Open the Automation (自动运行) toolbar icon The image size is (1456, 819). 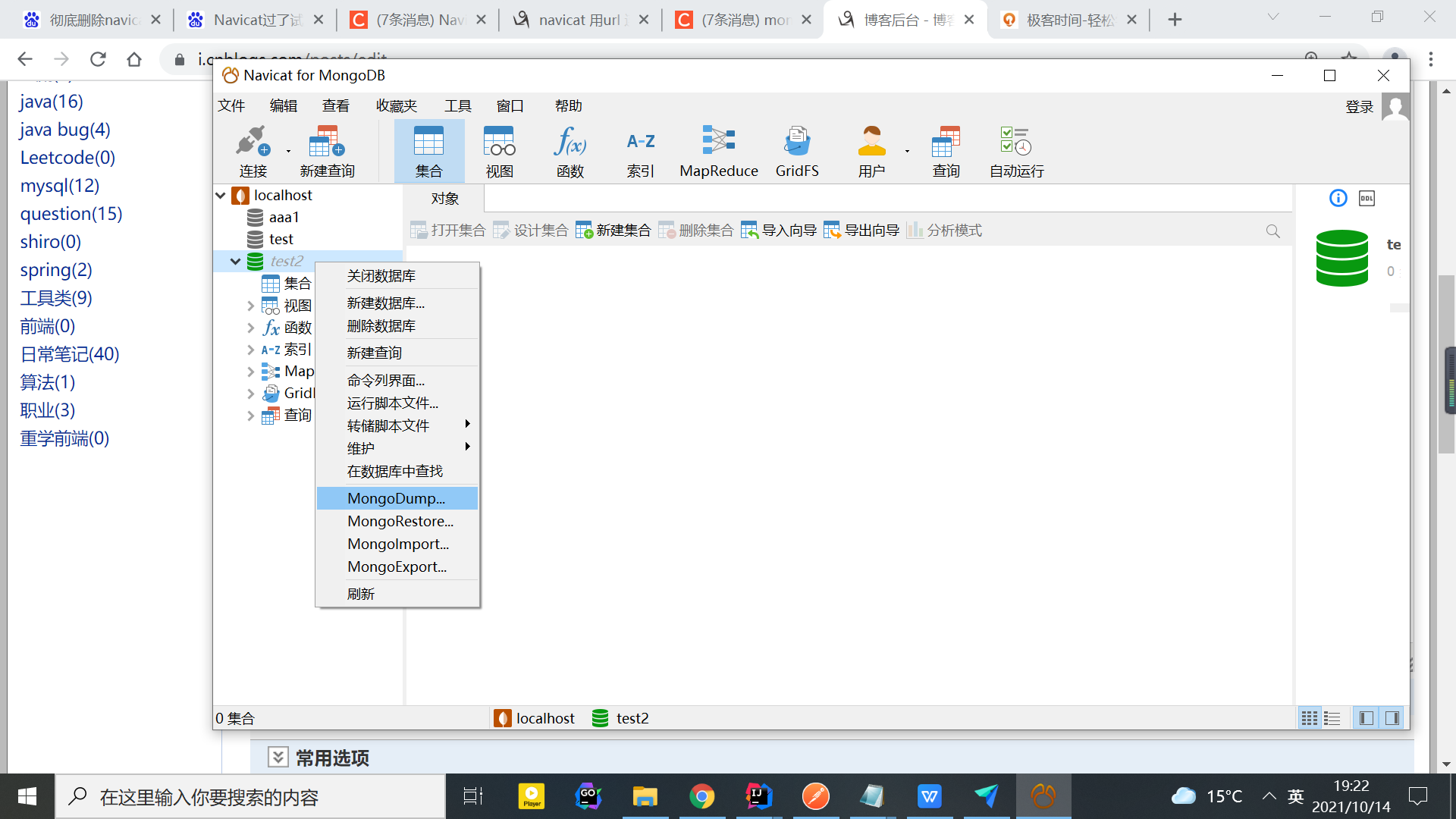click(1016, 152)
